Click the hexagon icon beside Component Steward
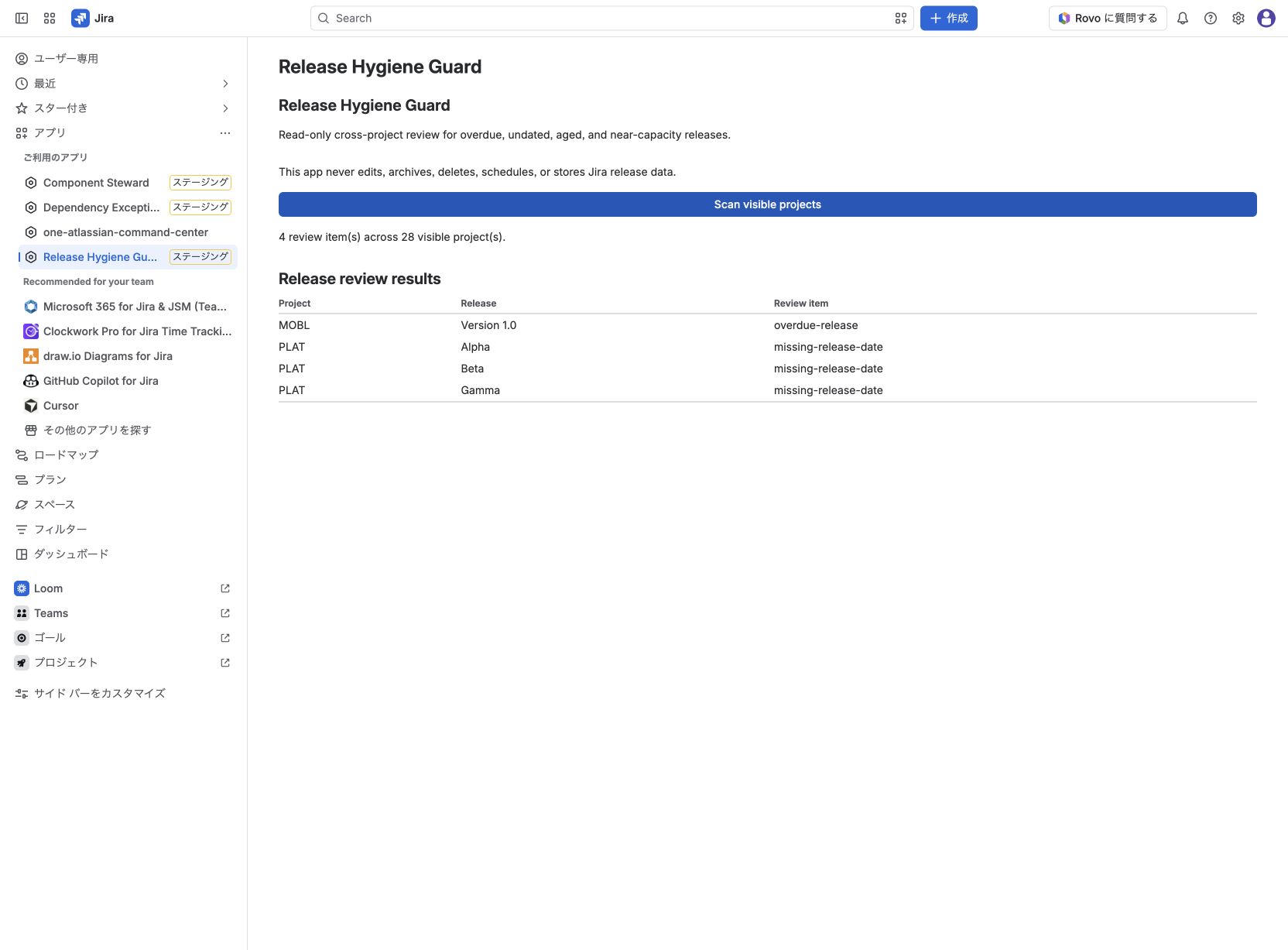Viewport: 1288px width, 950px height. tap(31, 183)
